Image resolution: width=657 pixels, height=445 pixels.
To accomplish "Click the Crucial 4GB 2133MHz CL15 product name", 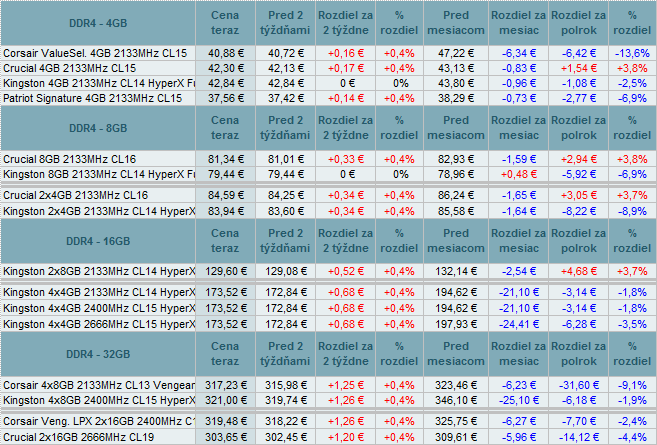I will pyautogui.click(x=70, y=68).
